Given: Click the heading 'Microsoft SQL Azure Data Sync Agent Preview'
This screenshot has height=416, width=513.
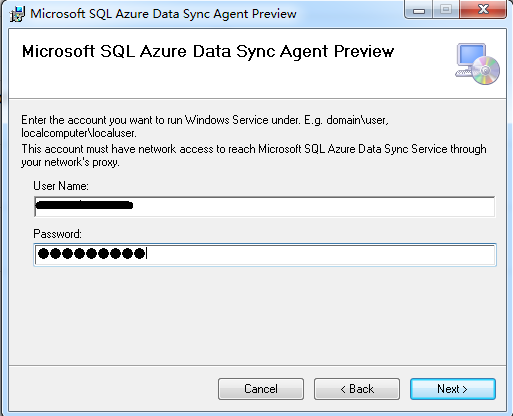Looking at the screenshot, I should point(208,52).
